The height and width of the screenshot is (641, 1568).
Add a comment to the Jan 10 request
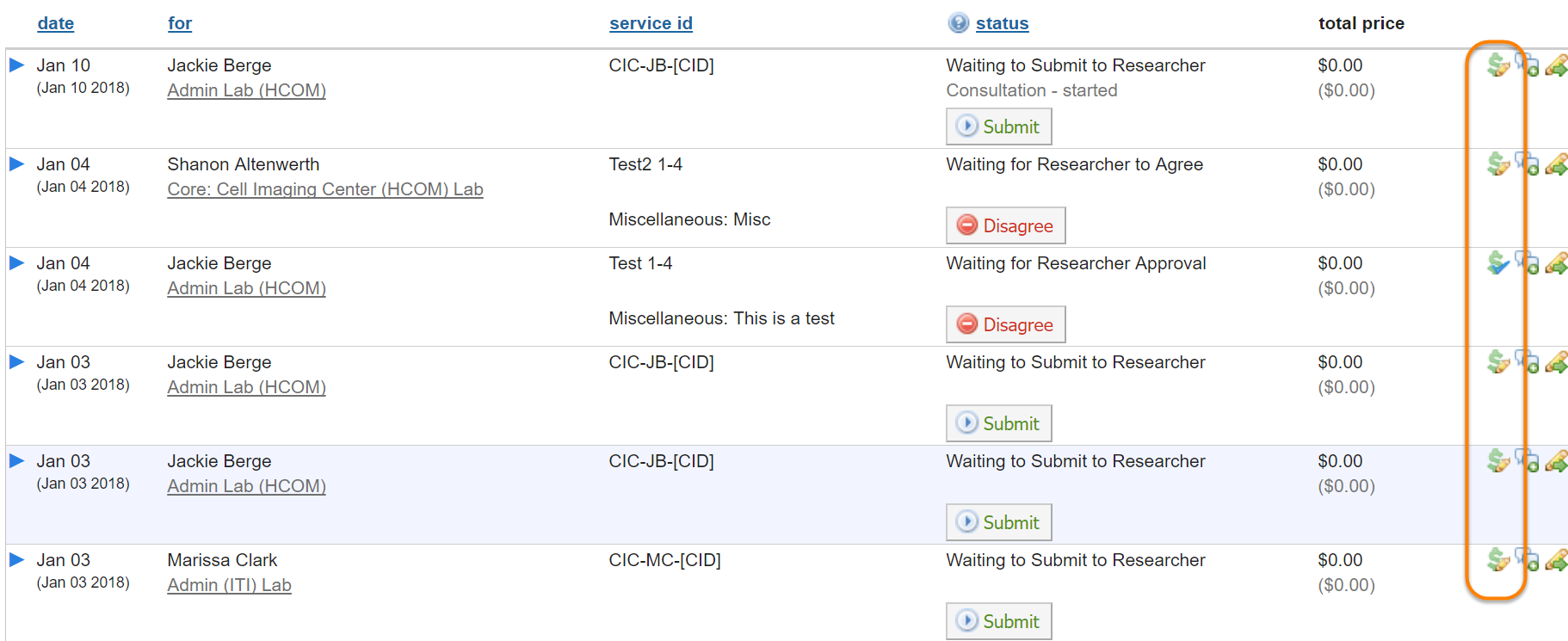(1528, 65)
